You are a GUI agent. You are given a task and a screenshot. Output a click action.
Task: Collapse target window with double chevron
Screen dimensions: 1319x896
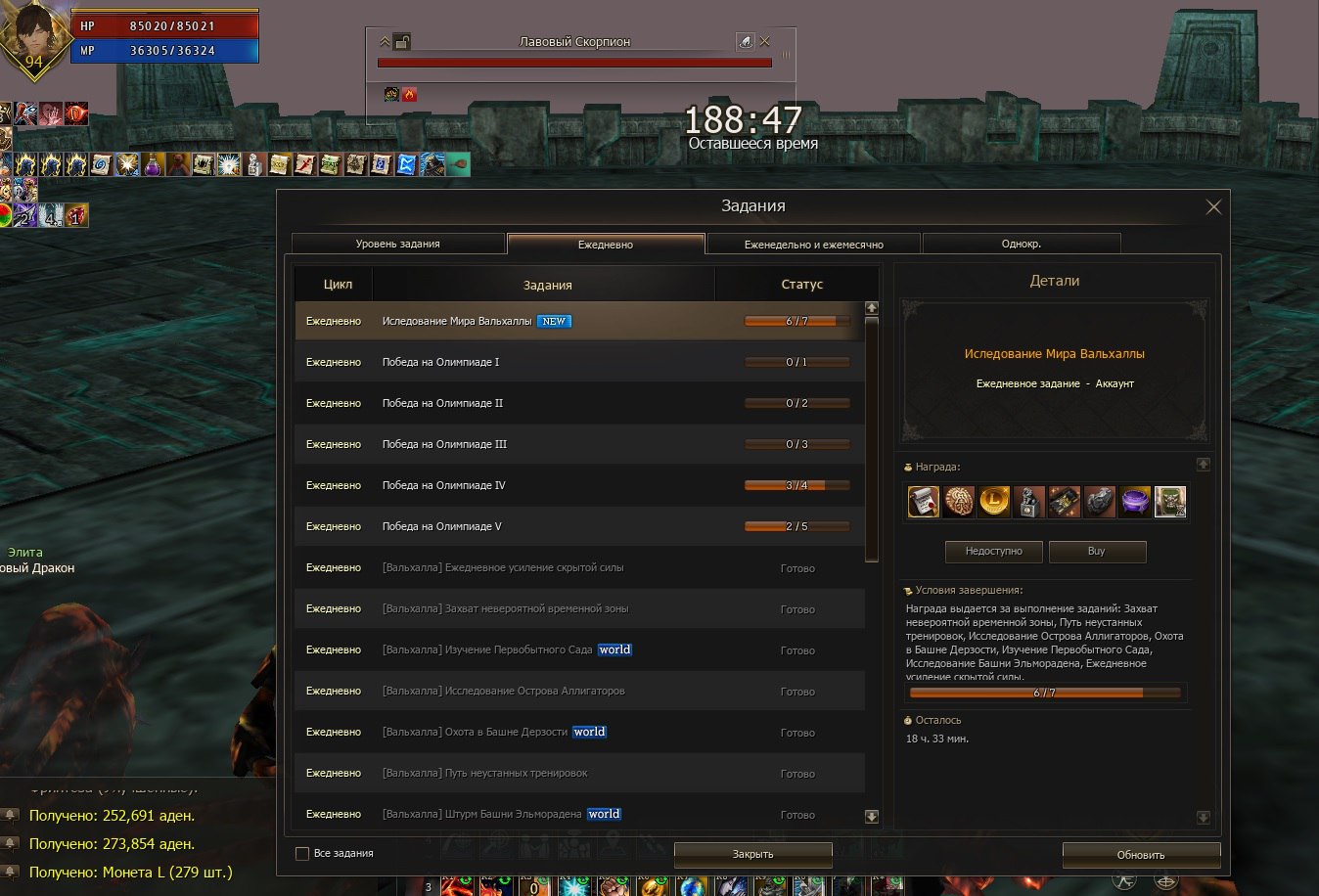coord(385,41)
